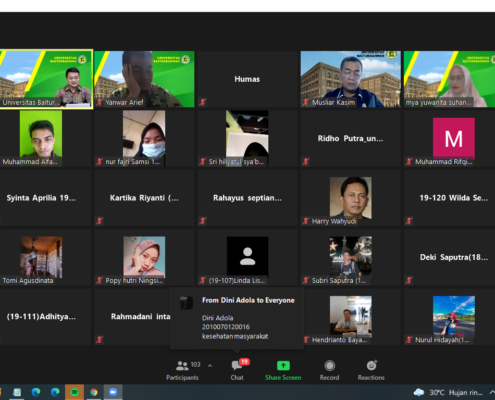Click the Syinta Aprilia 19... name tile
This screenshot has width=495, height=400.
[45, 198]
